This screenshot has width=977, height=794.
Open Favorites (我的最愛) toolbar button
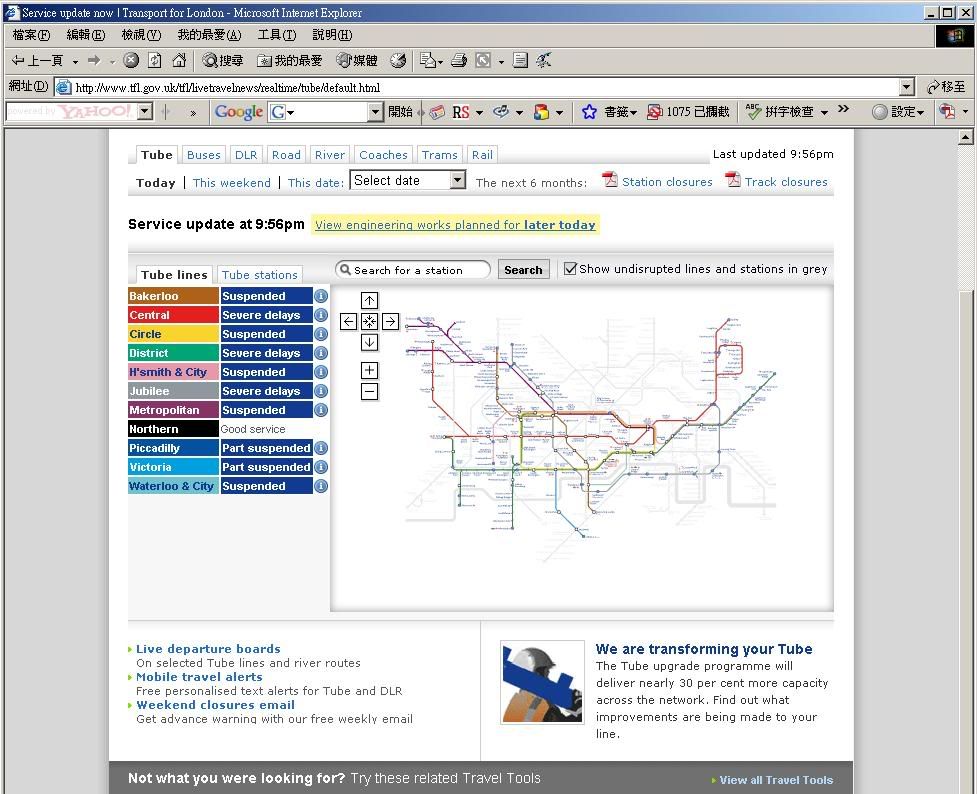coord(290,60)
